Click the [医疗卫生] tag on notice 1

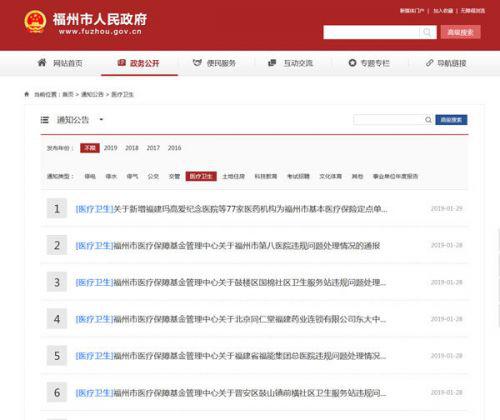(95, 209)
